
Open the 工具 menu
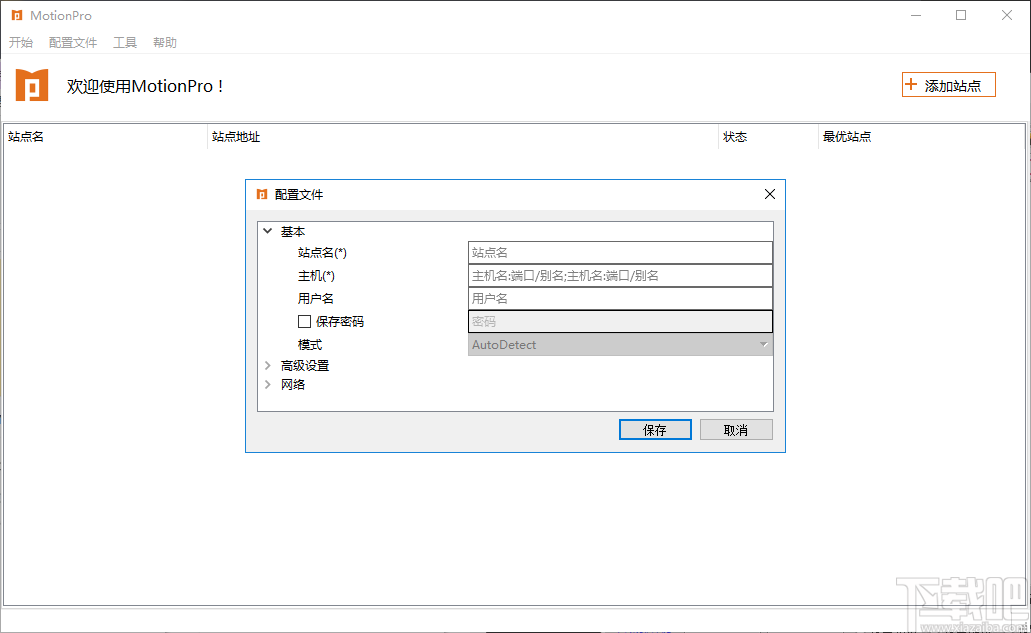coord(124,42)
